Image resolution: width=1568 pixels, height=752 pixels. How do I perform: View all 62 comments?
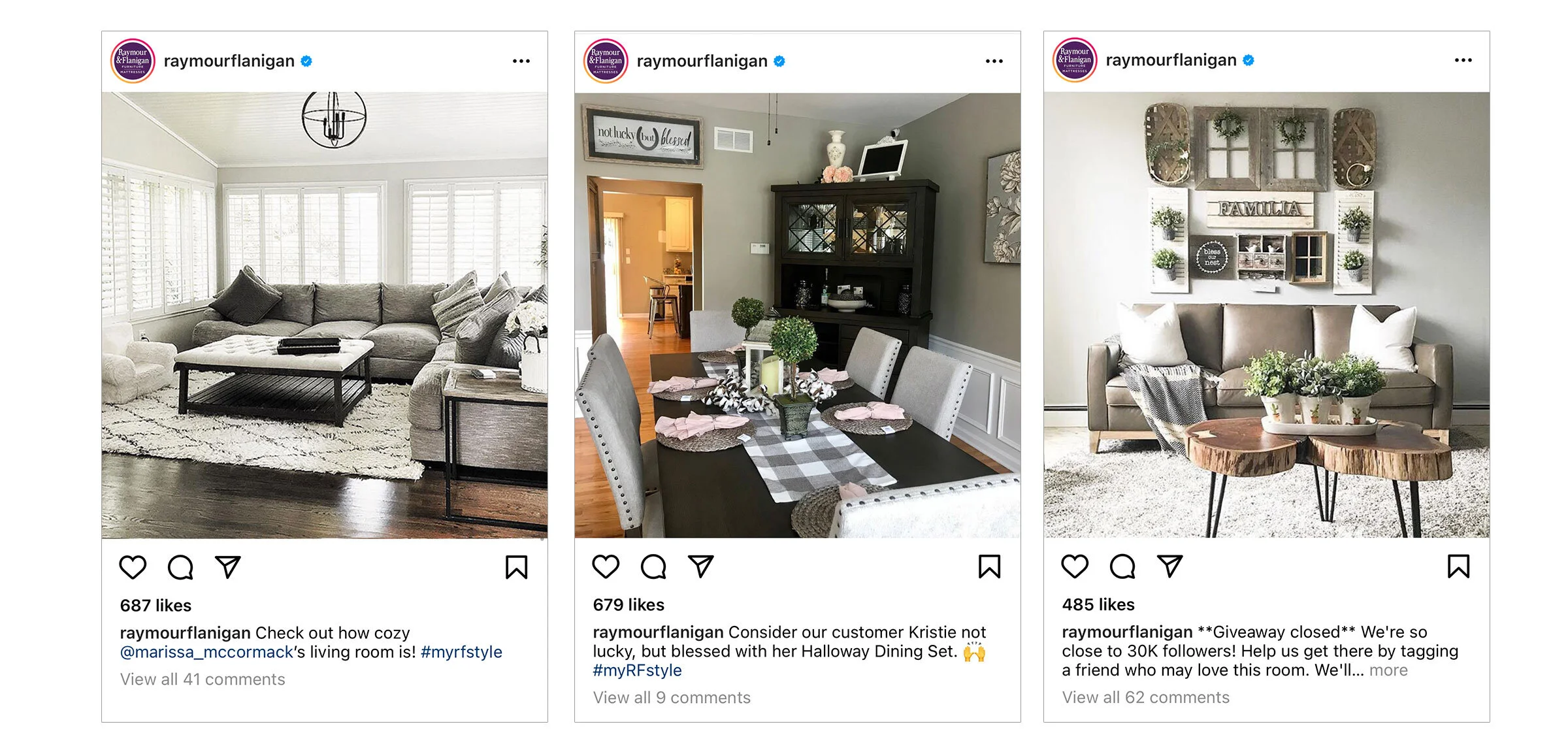(x=1146, y=697)
